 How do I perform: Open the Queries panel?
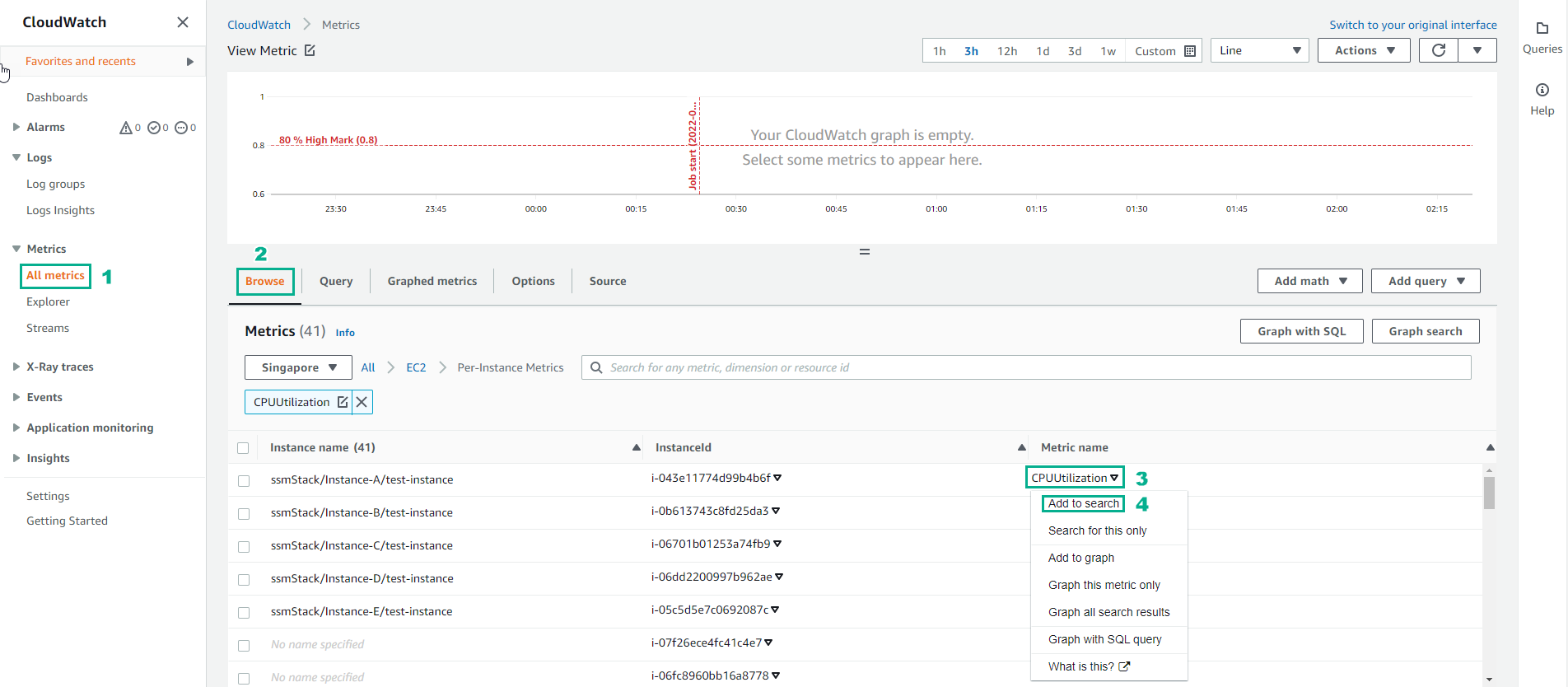(1542, 38)
